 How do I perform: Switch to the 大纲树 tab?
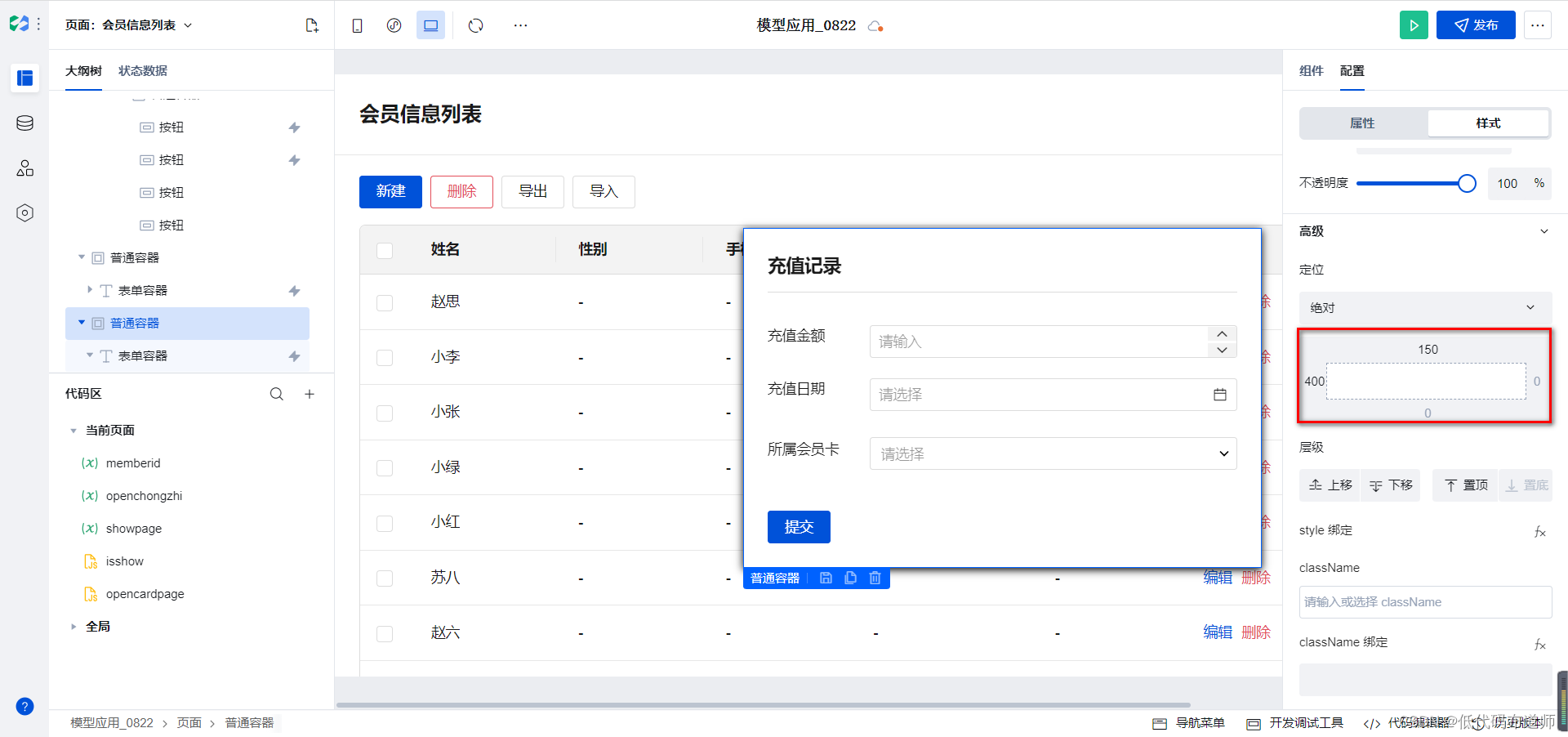pyautogui.click(x=83, y=71)
